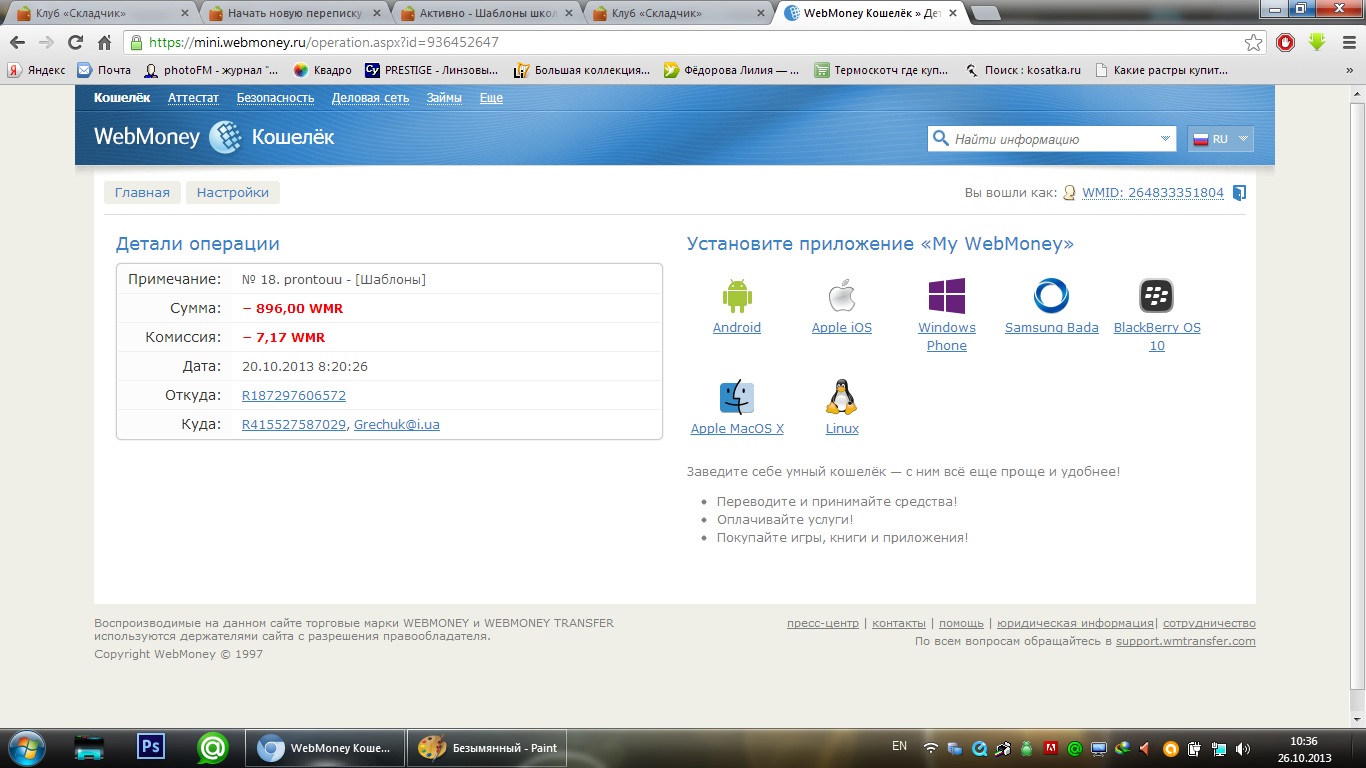This screenshot has width=1366, height=768.
Task: Click the WebMoney globe logo
Action: pyautogui.click(x=225, y=137)
